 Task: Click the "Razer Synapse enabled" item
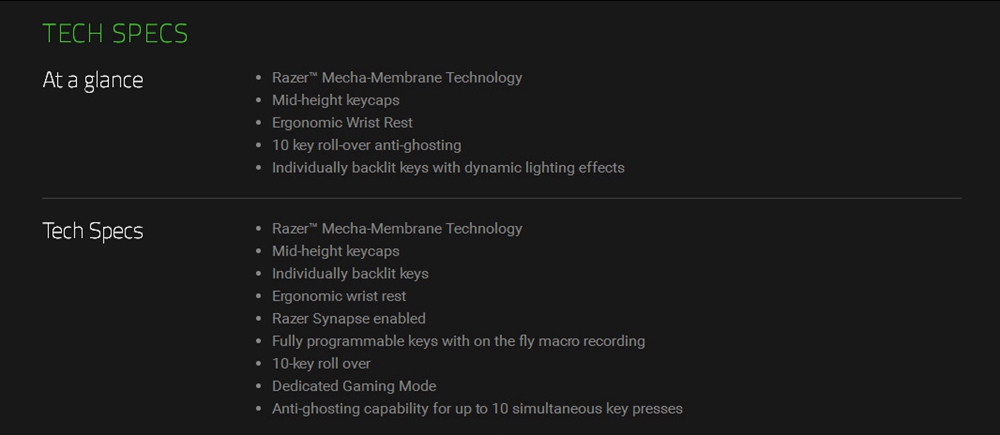[x=349, y=318]
